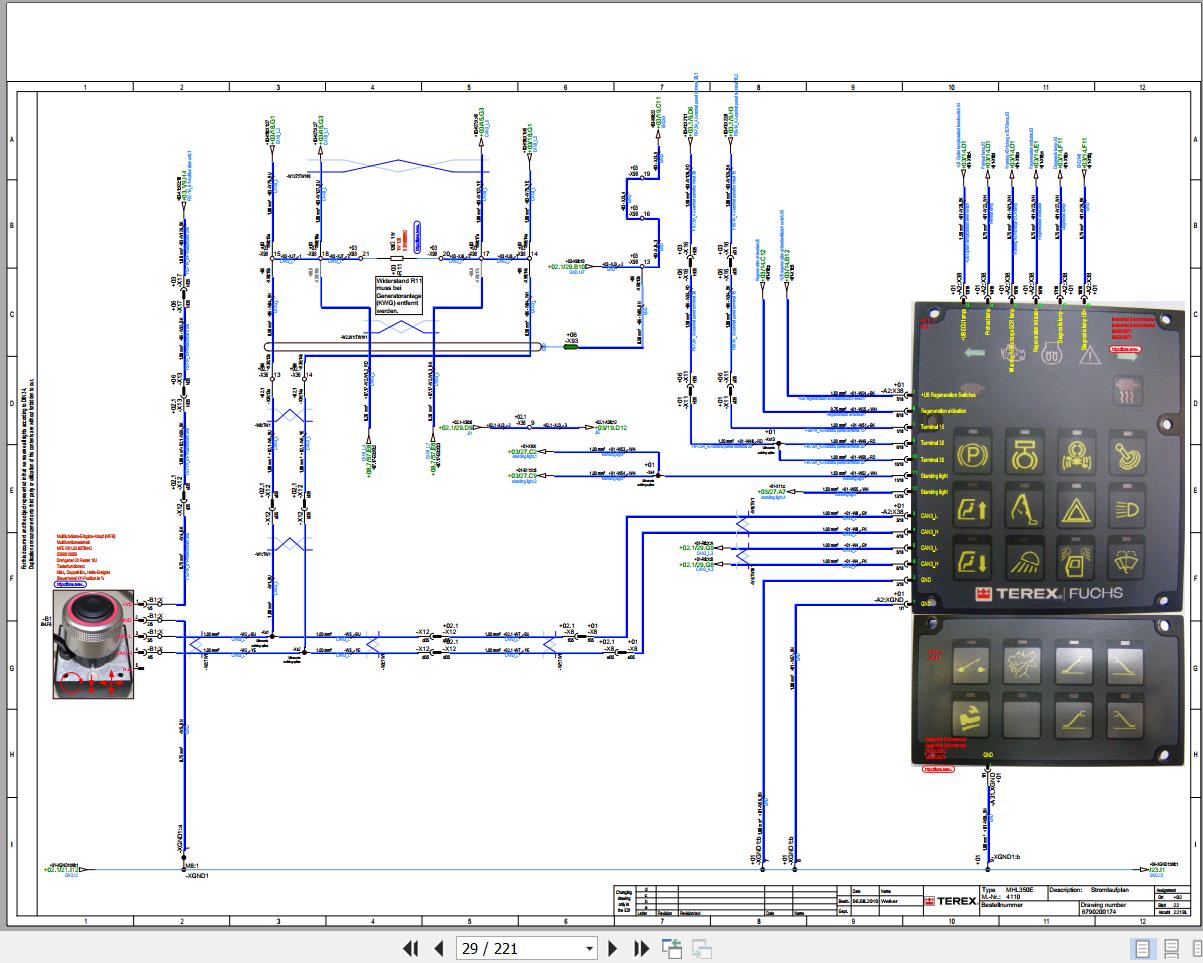The image size is (1203, 963).
Task: Follow the green +03/27.A7 cross-reference
Action: click(x=772, y=492)
